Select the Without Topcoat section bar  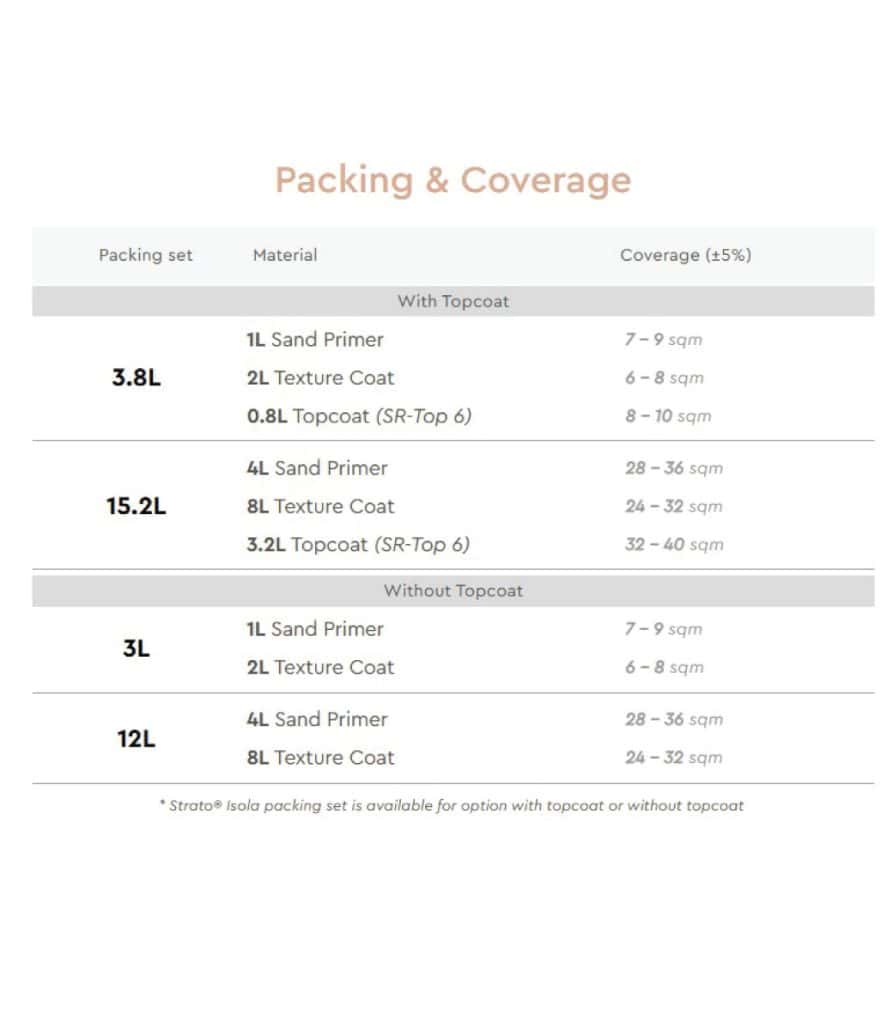pos(453,591)
